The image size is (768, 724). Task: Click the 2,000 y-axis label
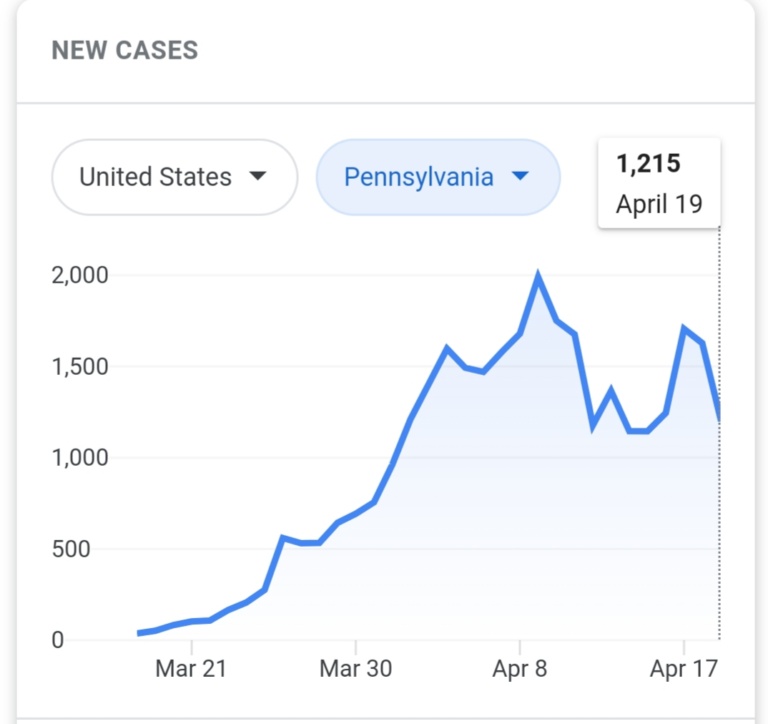[x=79, y=275]
